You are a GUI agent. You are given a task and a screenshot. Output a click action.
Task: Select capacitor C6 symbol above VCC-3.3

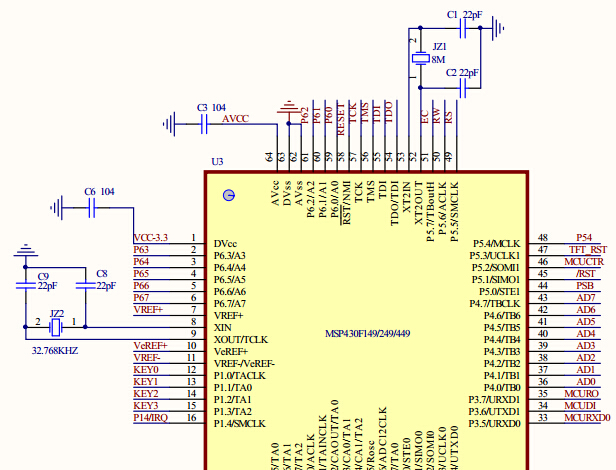click(x=92, y=208)
